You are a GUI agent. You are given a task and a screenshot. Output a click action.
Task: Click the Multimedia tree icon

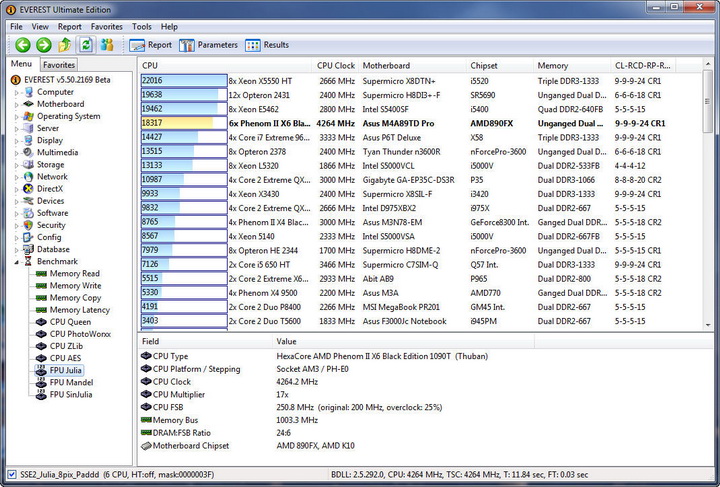[x=28, y=152]
